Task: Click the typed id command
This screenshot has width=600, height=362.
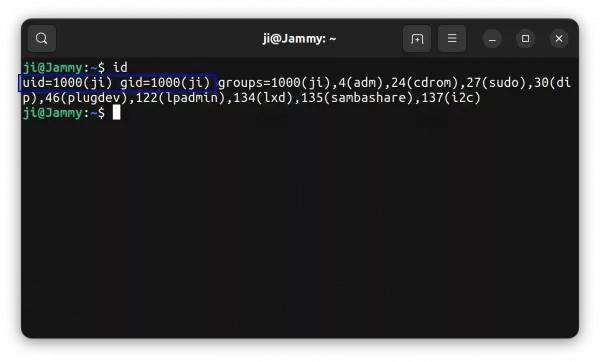Action: click(120, 68)
